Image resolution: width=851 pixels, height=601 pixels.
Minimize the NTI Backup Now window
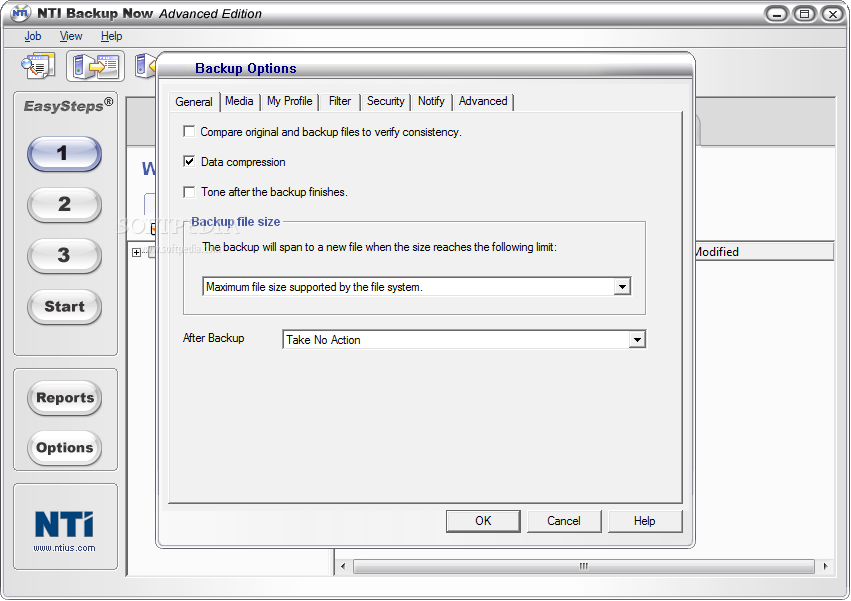point(776,14)
